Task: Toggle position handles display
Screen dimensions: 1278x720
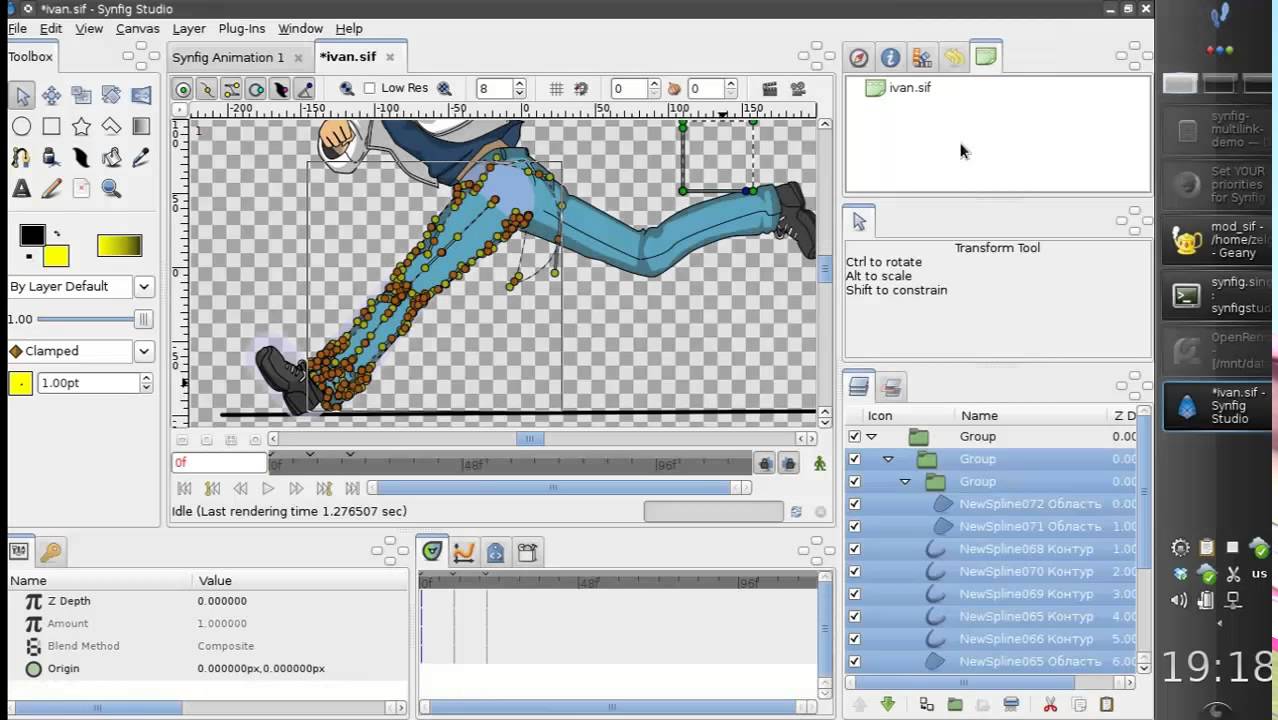Action: click(183, 89)
